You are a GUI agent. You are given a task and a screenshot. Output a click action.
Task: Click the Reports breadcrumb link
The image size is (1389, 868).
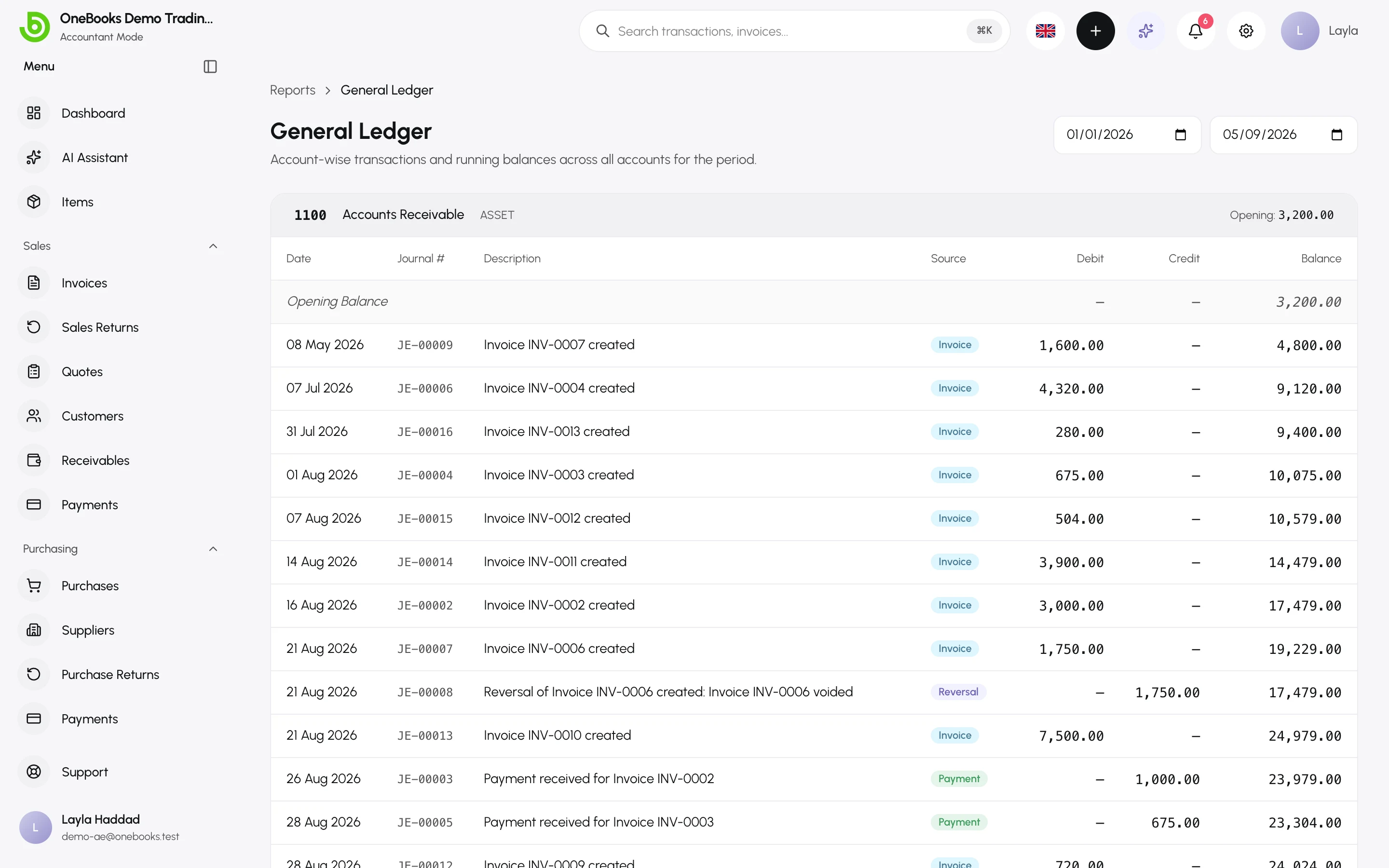(x=293, y=90)
